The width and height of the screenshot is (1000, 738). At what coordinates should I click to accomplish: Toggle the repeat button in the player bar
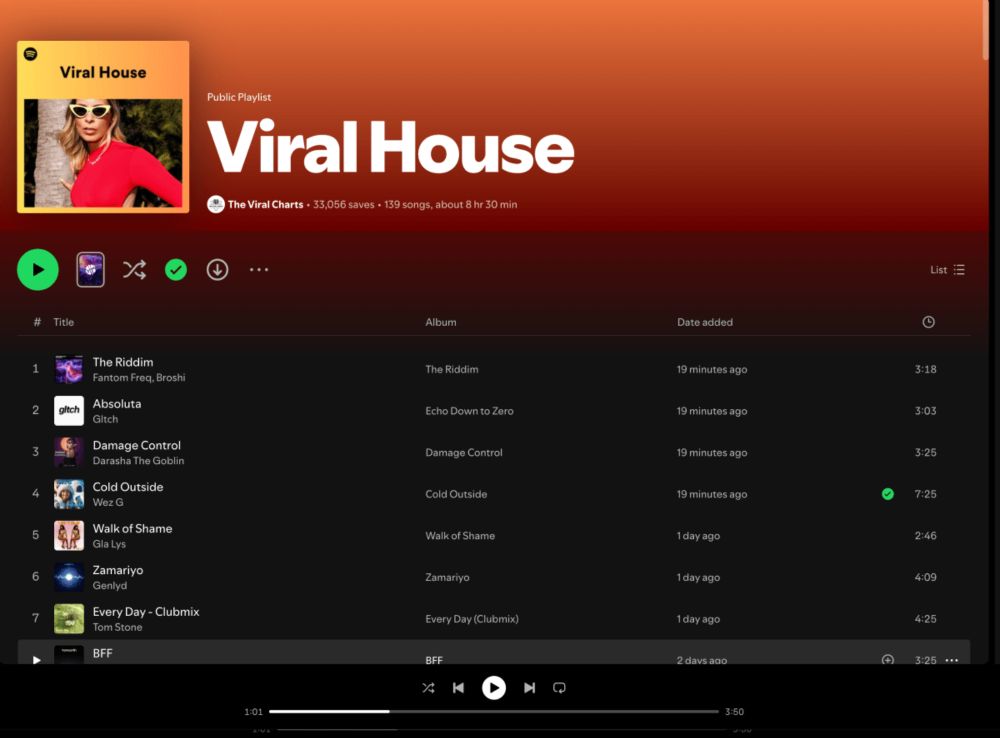click(559, 688)
